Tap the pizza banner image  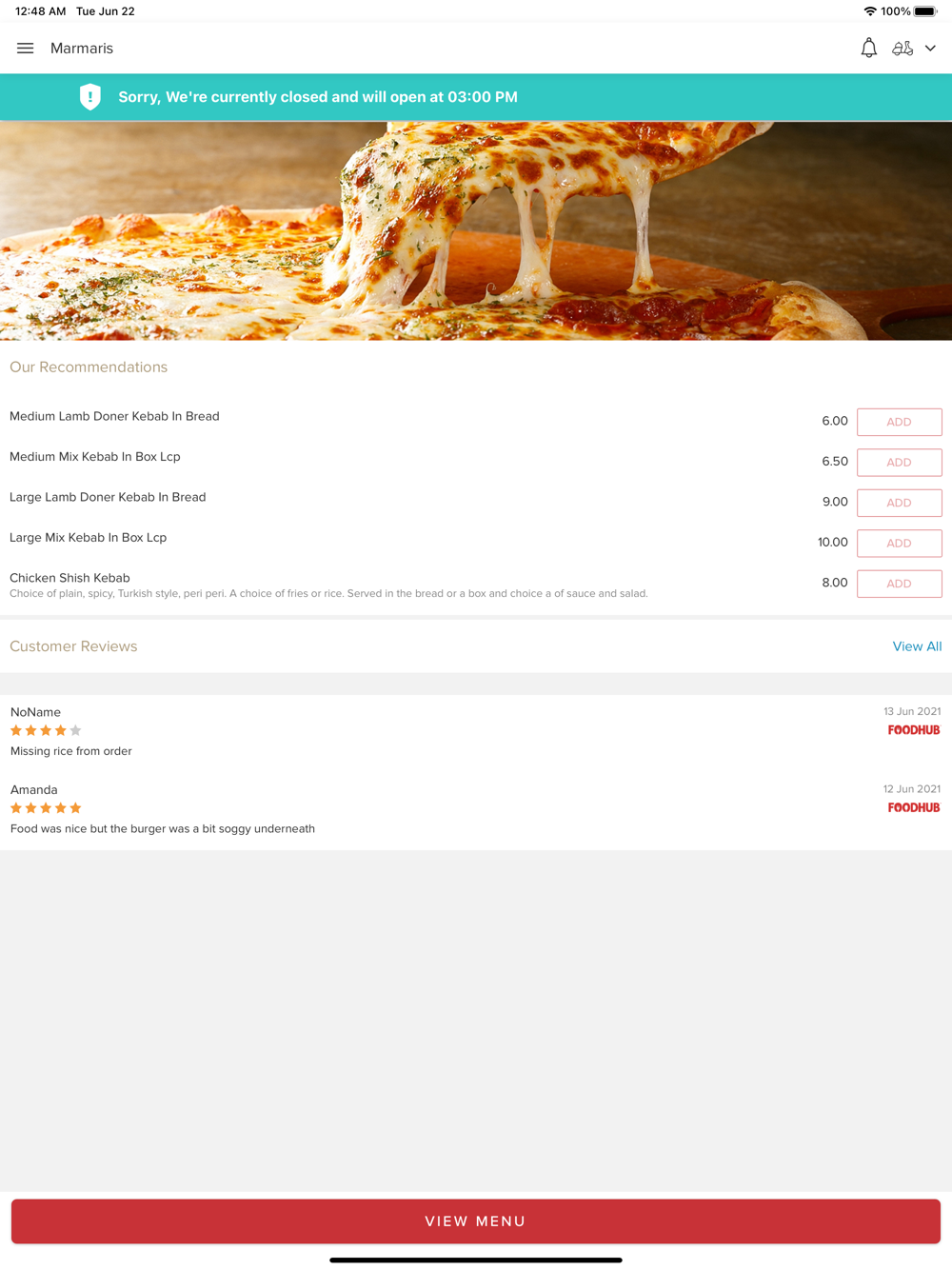click(x=476, y=230)
